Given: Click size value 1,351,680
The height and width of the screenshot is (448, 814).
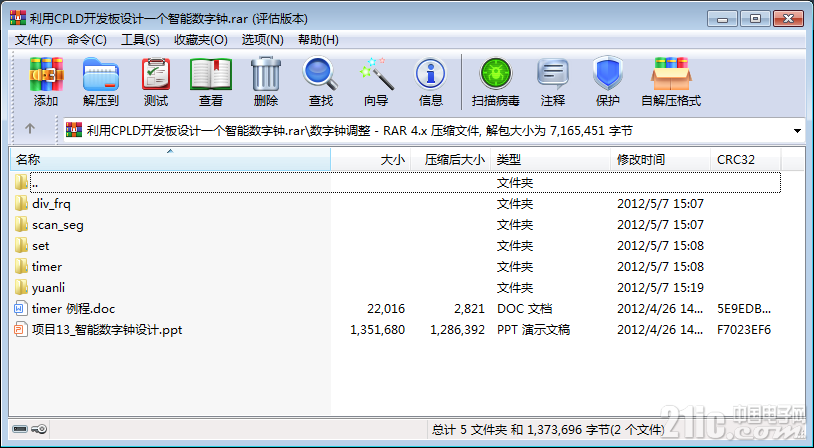Looking at the screenshot, I should click(377, 330).
